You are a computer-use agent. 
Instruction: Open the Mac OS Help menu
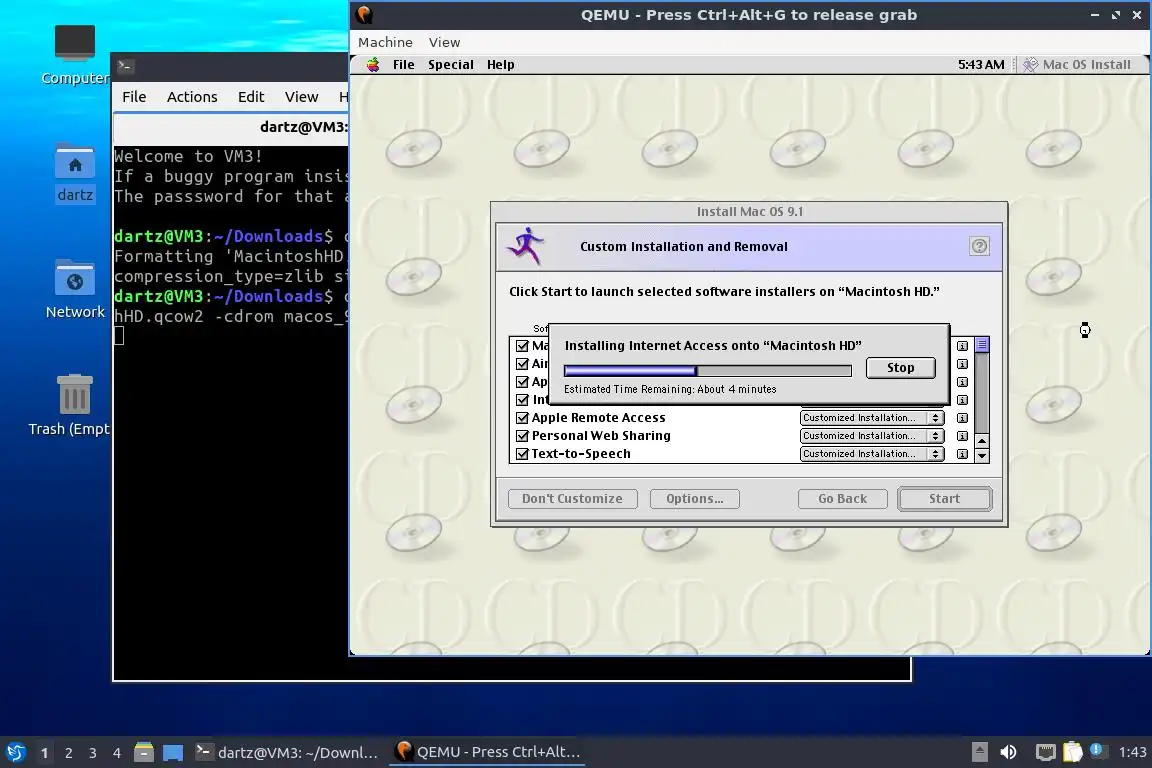500,65
